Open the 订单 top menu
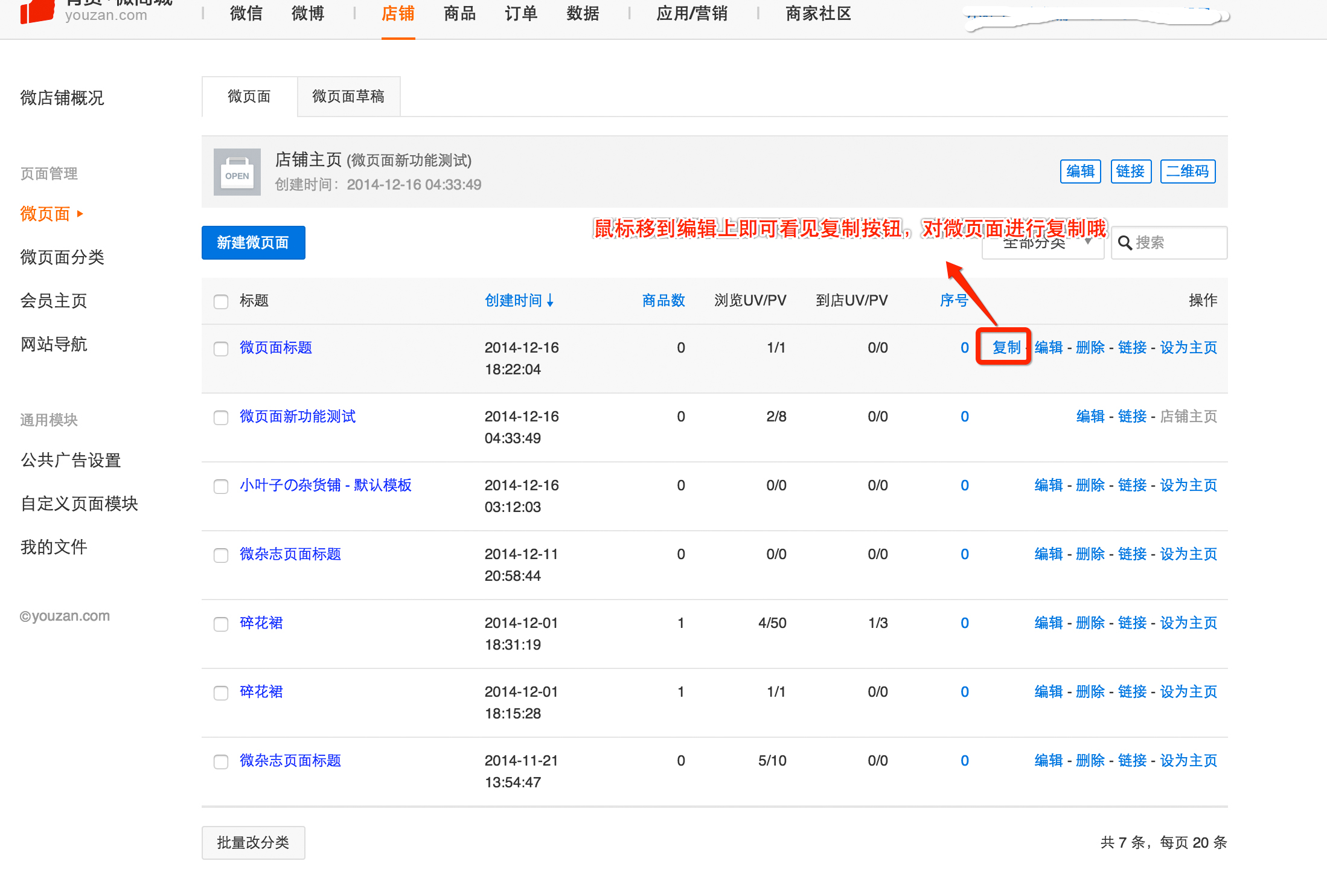 coord(521,13)
